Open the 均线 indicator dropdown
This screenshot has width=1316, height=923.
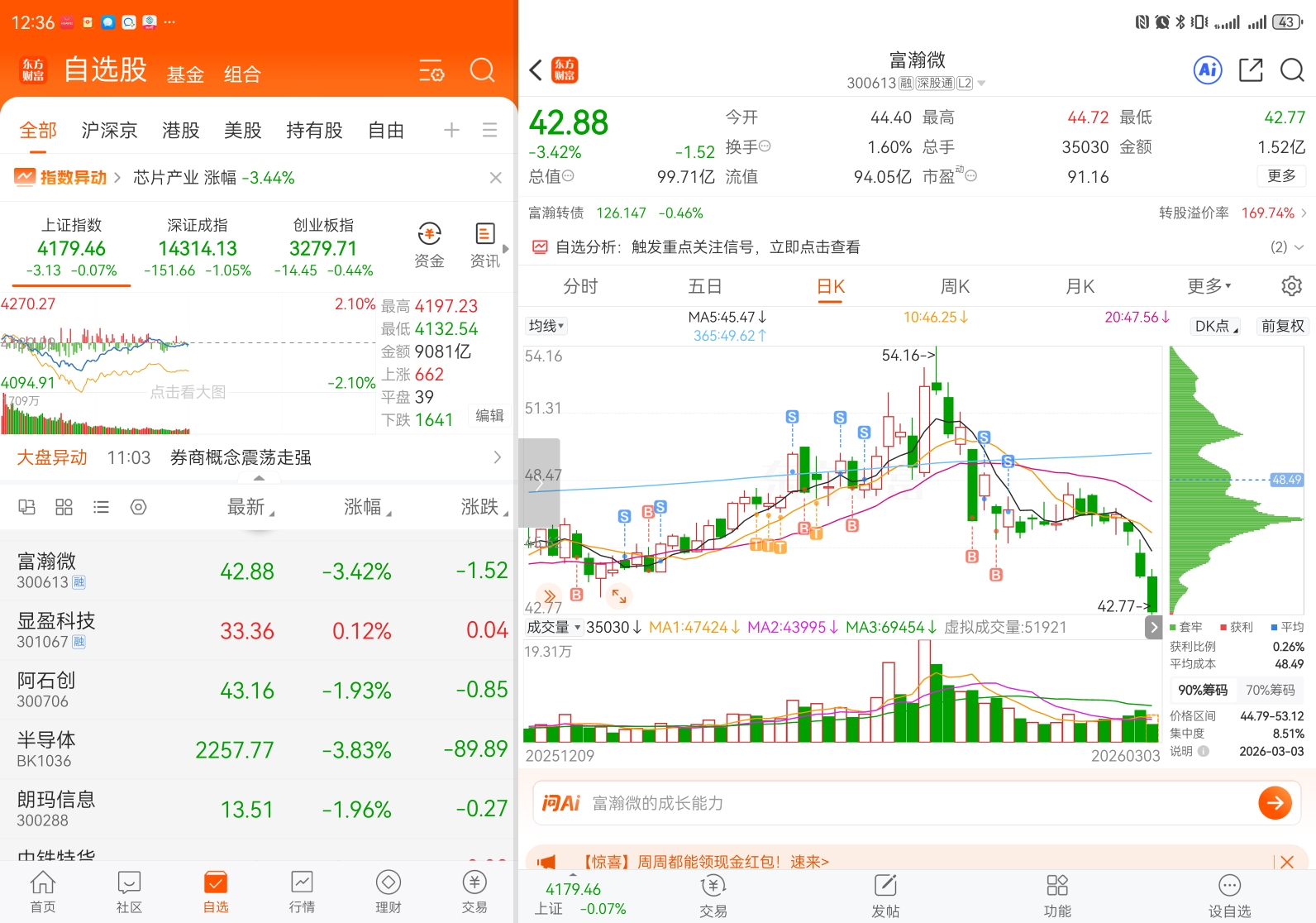(546, 326)
